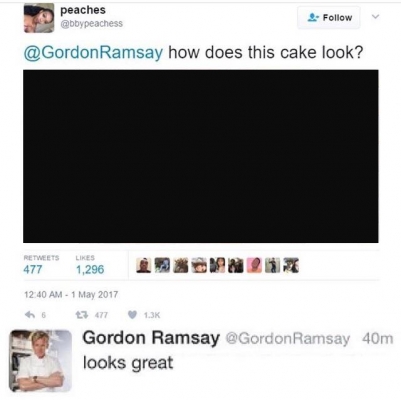Click the Follow button for peaches
Viewport: 401px width, 400px height.
tap(329, 17)
